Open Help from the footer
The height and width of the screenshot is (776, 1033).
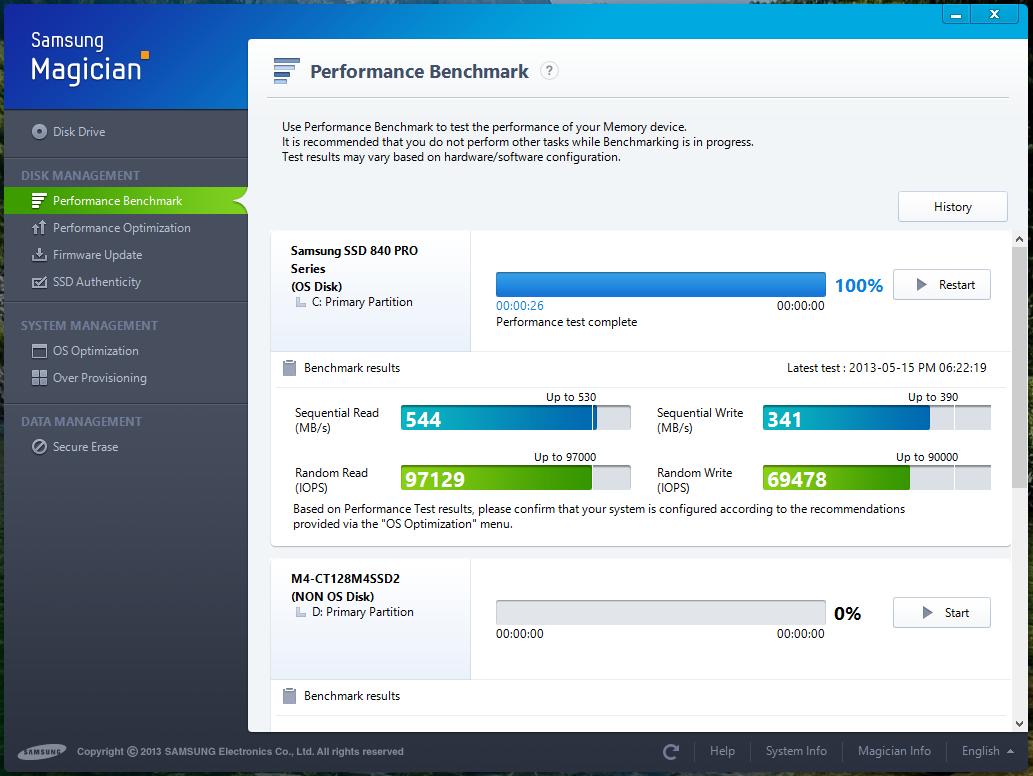pyautogui.click(x=722, y=751)
